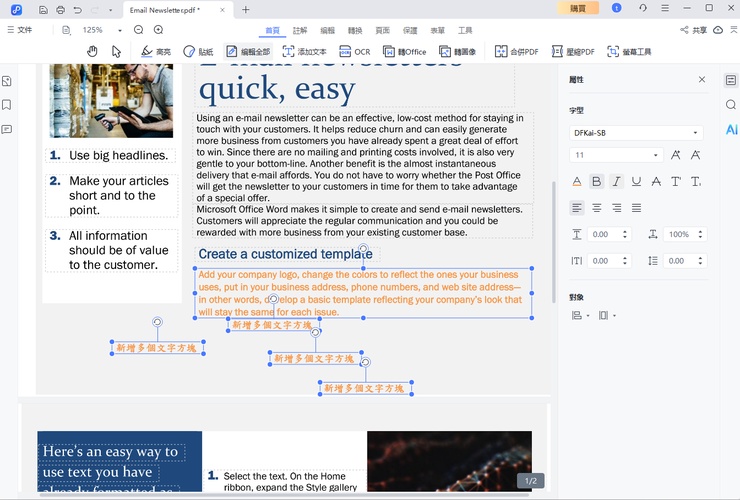Viewport: 740px width, 500px height.
Task: Click the AI assistant icon
Action: pyautogui.click(x=731, y=130)
